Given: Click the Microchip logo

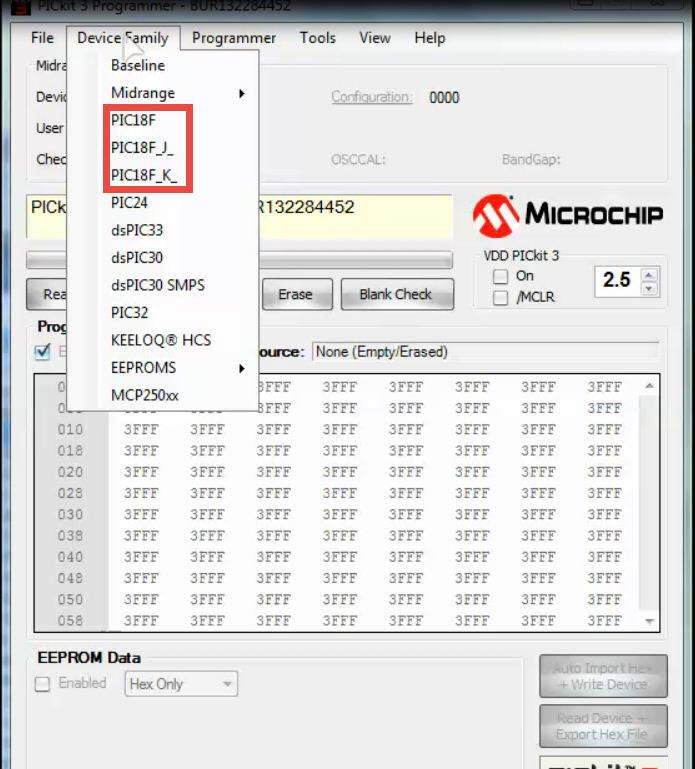Looking at the screenshot, I should pos(567,215).
